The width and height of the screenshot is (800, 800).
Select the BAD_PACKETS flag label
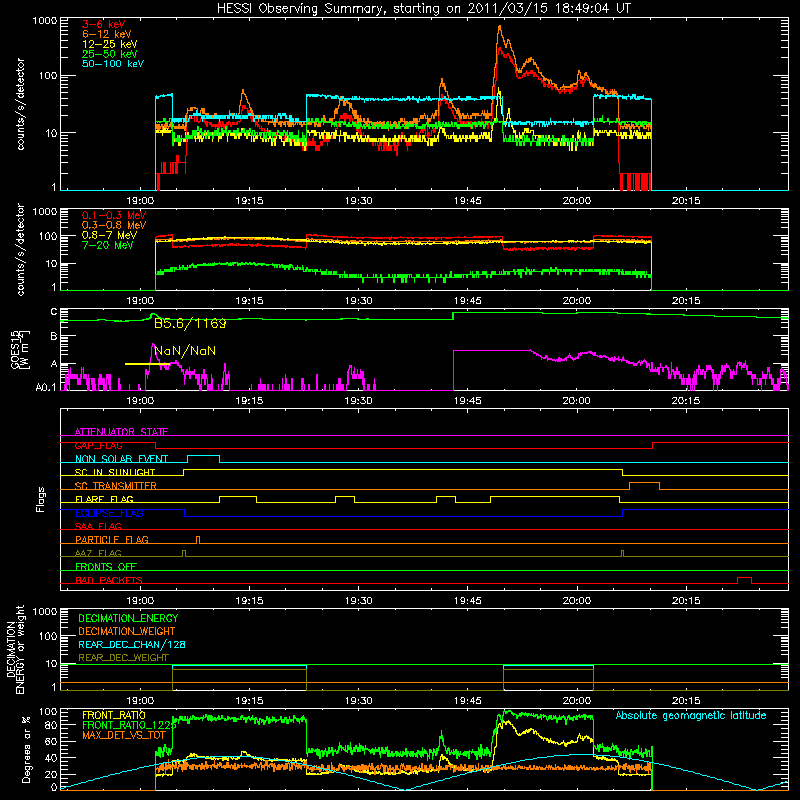click(x=109, y=580)
